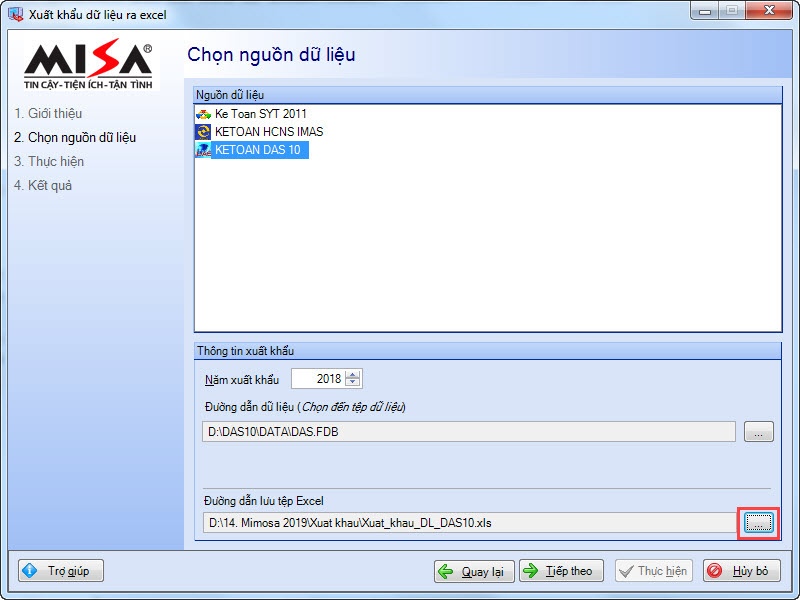Click the window title bar app icon

coord(16,14)
